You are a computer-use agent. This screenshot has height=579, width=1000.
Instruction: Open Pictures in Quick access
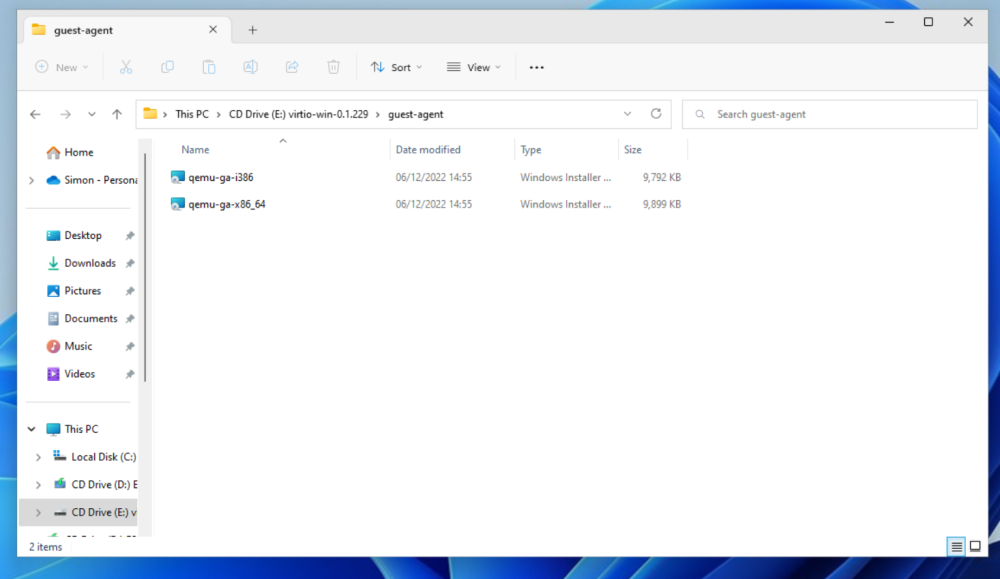tap(82, 291)
